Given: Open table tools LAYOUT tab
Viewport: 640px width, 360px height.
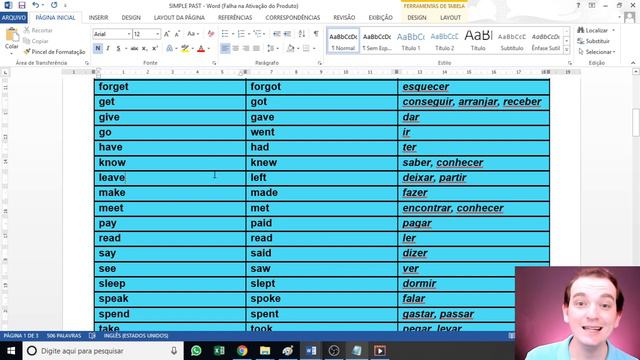Looking at the screenshot, I should point(451,18).
